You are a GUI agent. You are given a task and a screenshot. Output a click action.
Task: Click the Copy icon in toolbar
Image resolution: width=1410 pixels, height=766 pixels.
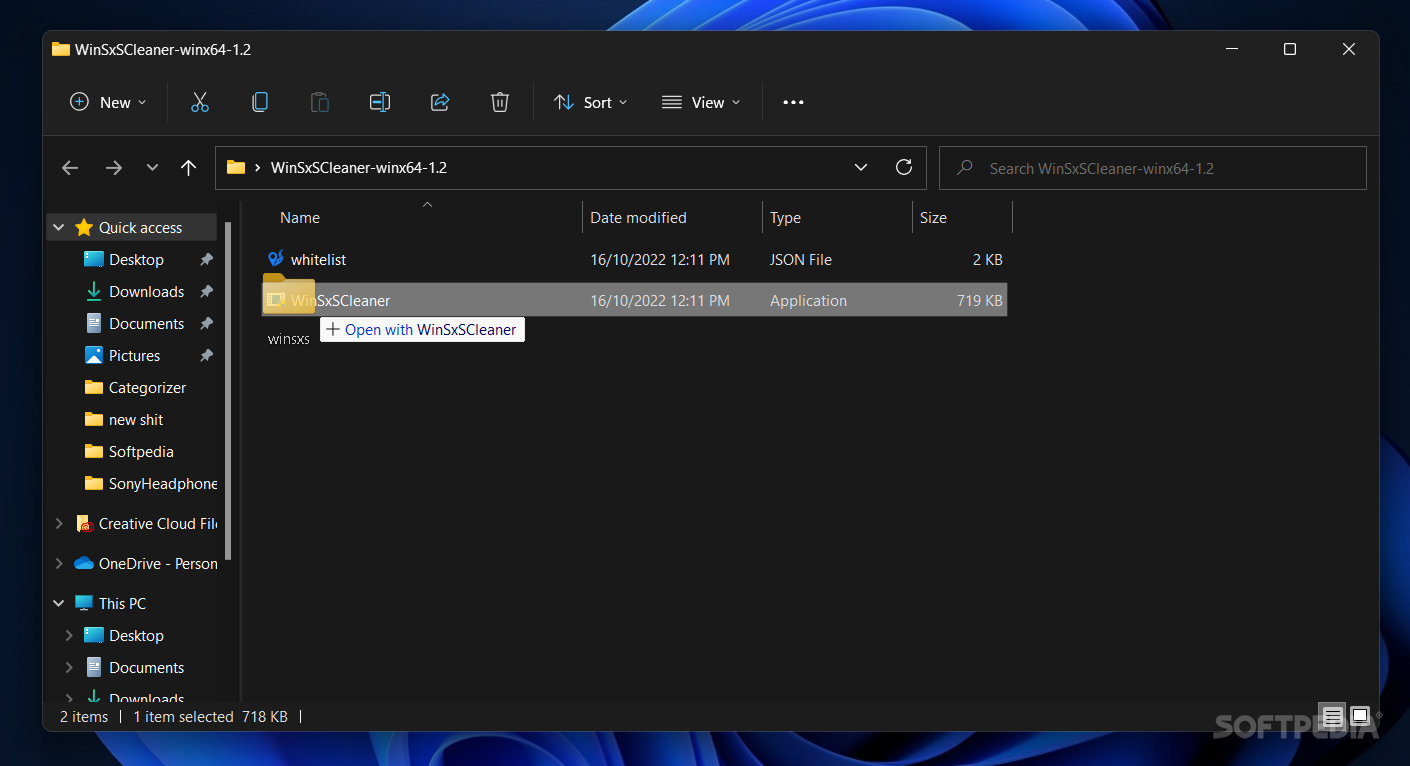tap(260, 102)
